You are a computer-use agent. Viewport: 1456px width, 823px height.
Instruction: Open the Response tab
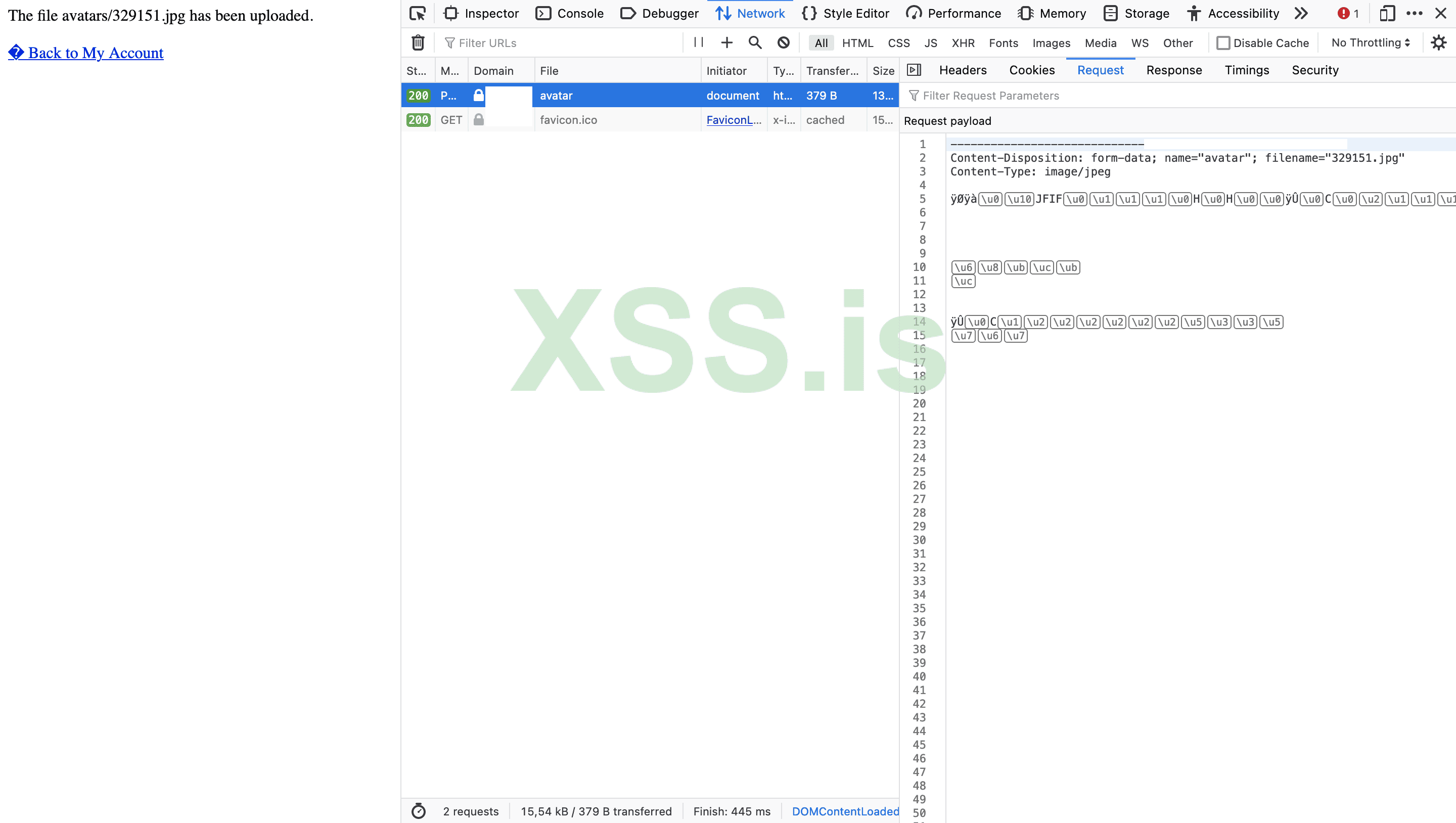click(x=1174, y=70)
